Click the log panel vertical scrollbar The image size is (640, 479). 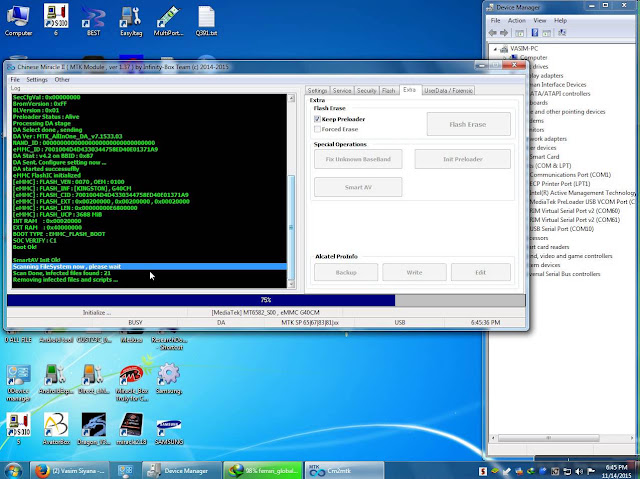coord(291,191)
